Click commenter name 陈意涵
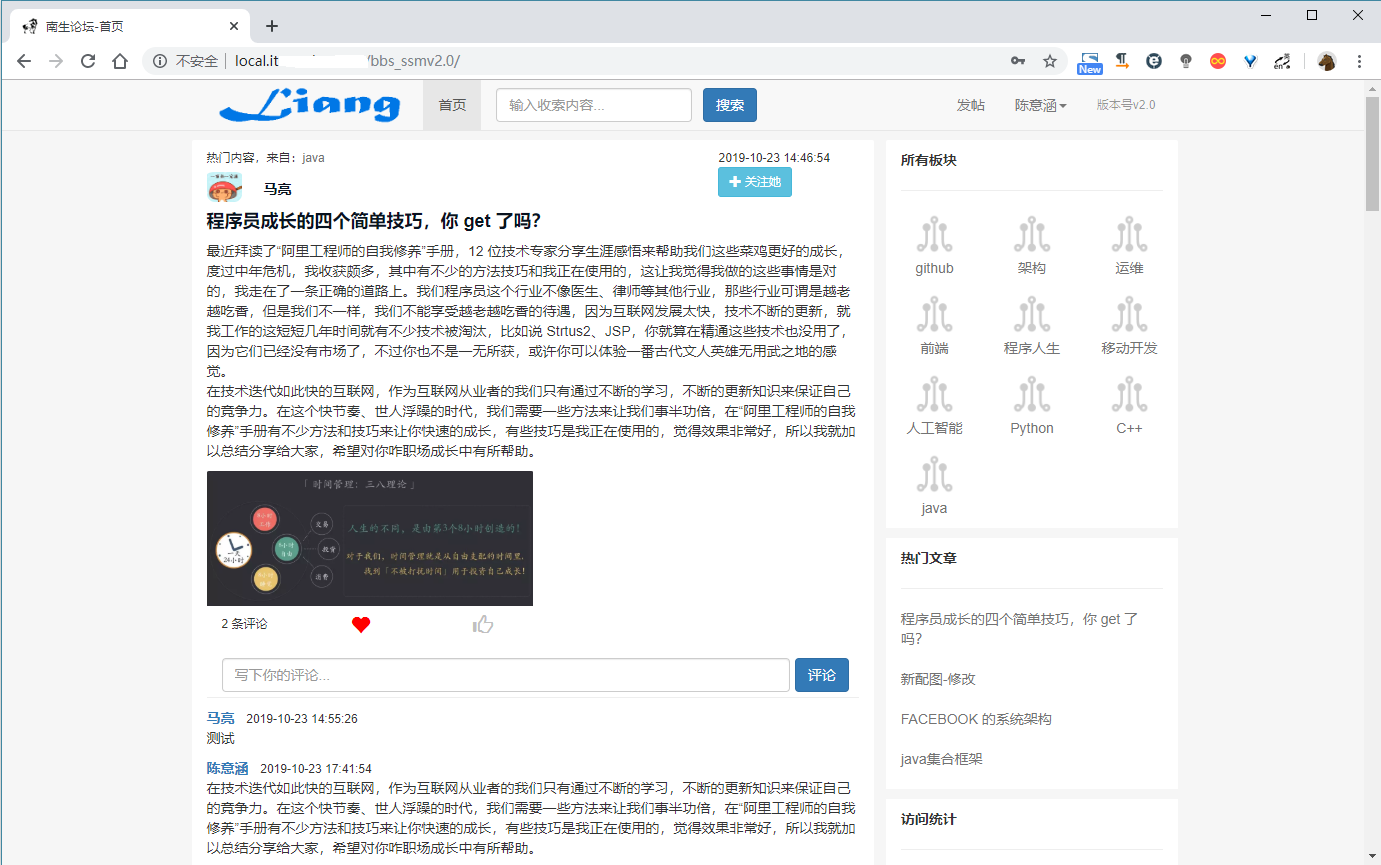The image size is (1381, 865). click(228, 768)
